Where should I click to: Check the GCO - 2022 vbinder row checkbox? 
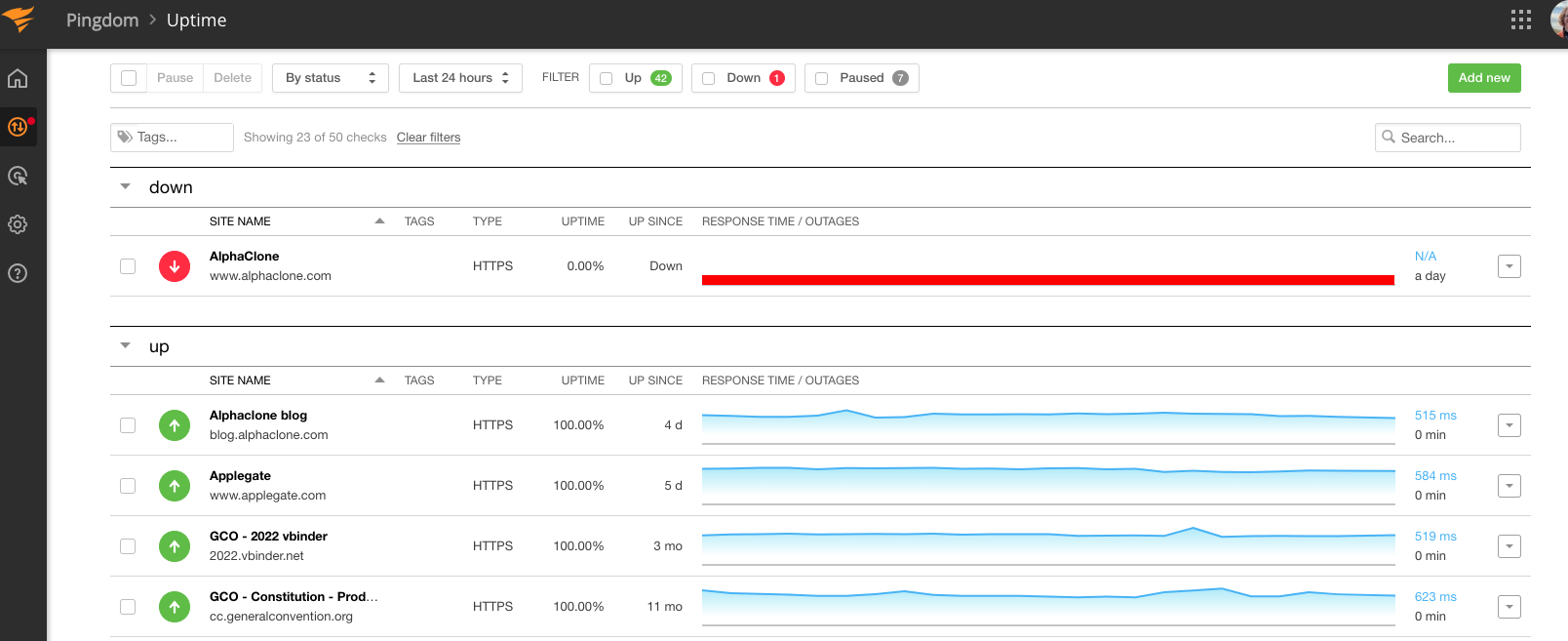tap(128, 546)
